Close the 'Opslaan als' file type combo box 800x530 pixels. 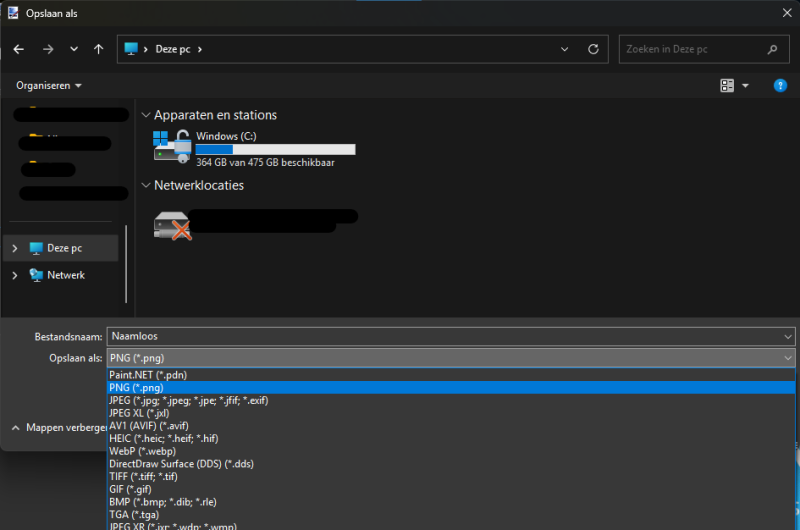coord(451,358)
